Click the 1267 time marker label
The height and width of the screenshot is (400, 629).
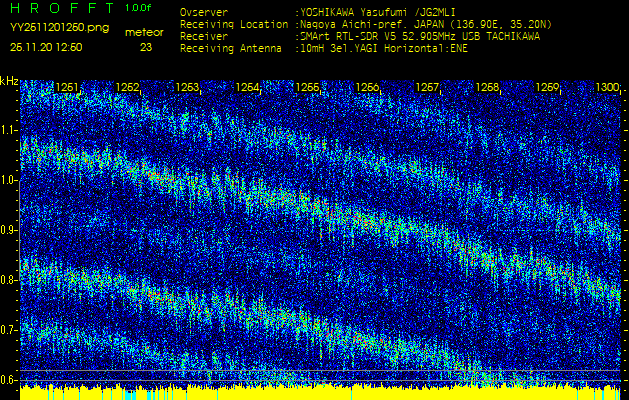point(427,88)
